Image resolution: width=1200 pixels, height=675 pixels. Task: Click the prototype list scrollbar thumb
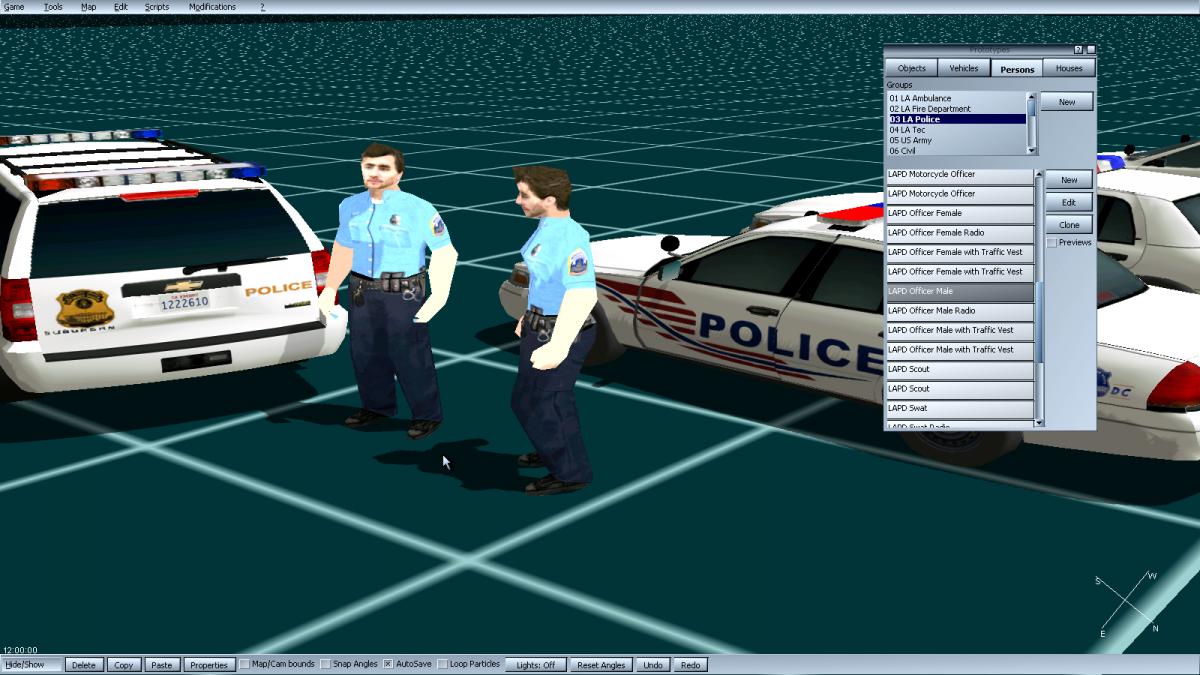1039,321
